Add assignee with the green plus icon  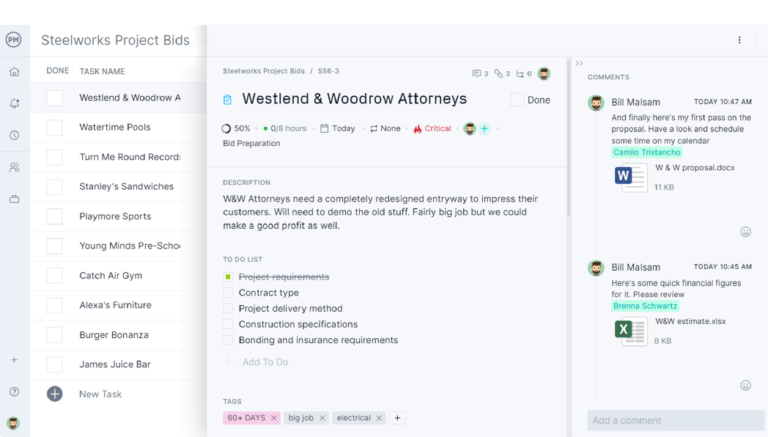point(485,129)
